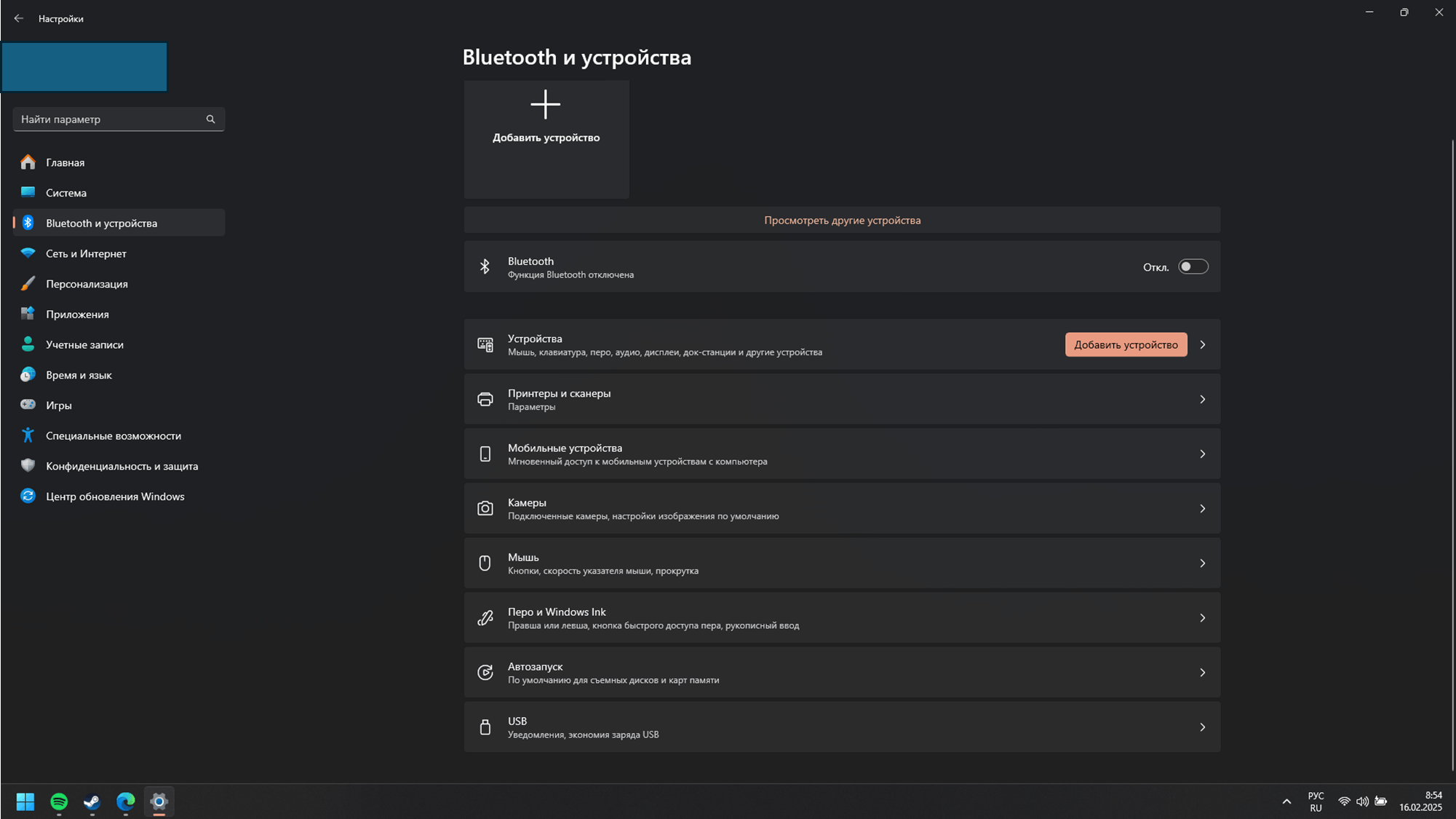The image size is (1456, 819).
Task: Click the Центр обновления Windows update icon
Action: tap(28, 496)
